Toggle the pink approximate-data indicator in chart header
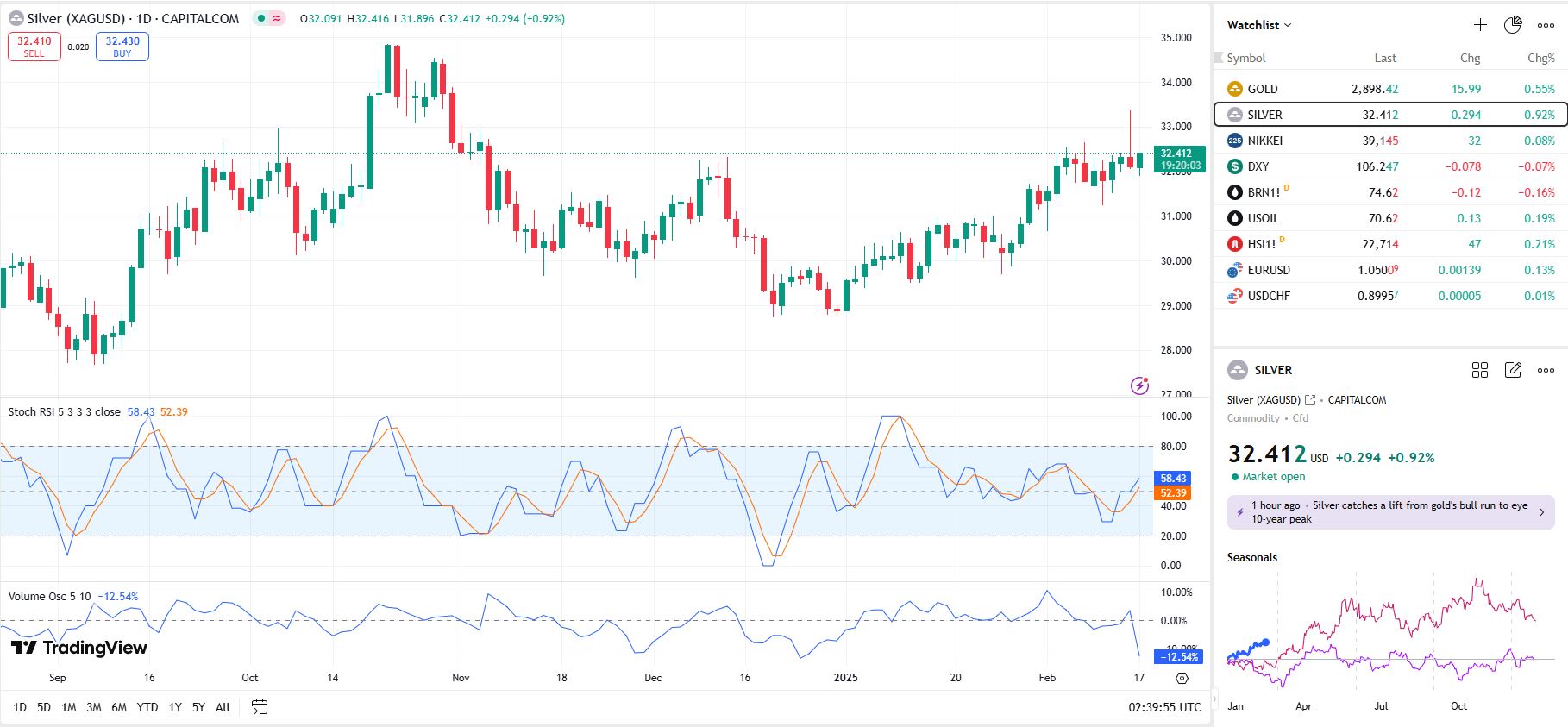 (277, 18)
